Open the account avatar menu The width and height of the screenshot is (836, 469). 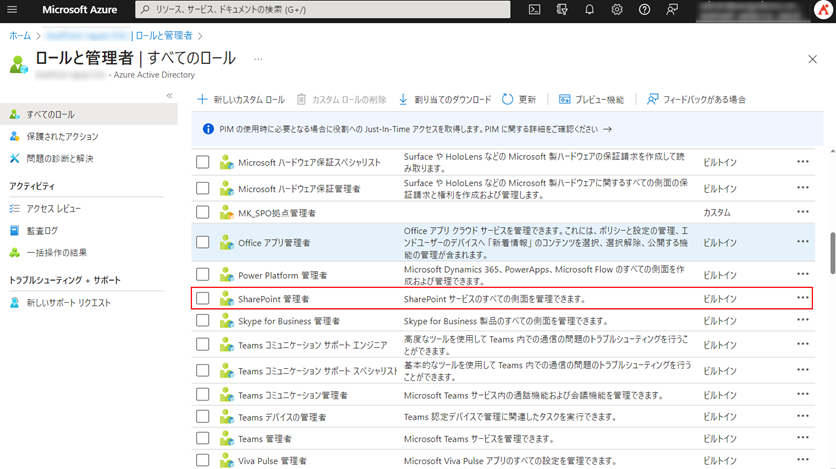[x=823, y=10]
